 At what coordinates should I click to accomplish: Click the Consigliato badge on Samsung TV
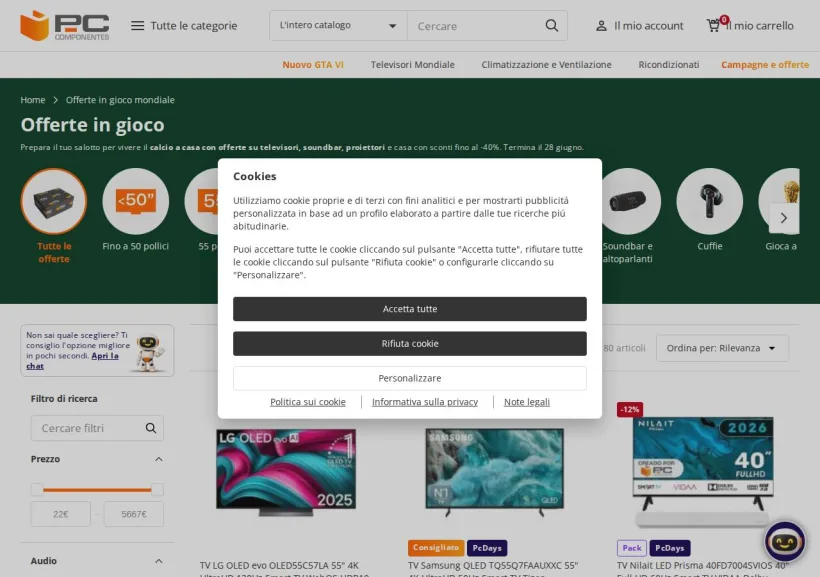tap(436, 548)
